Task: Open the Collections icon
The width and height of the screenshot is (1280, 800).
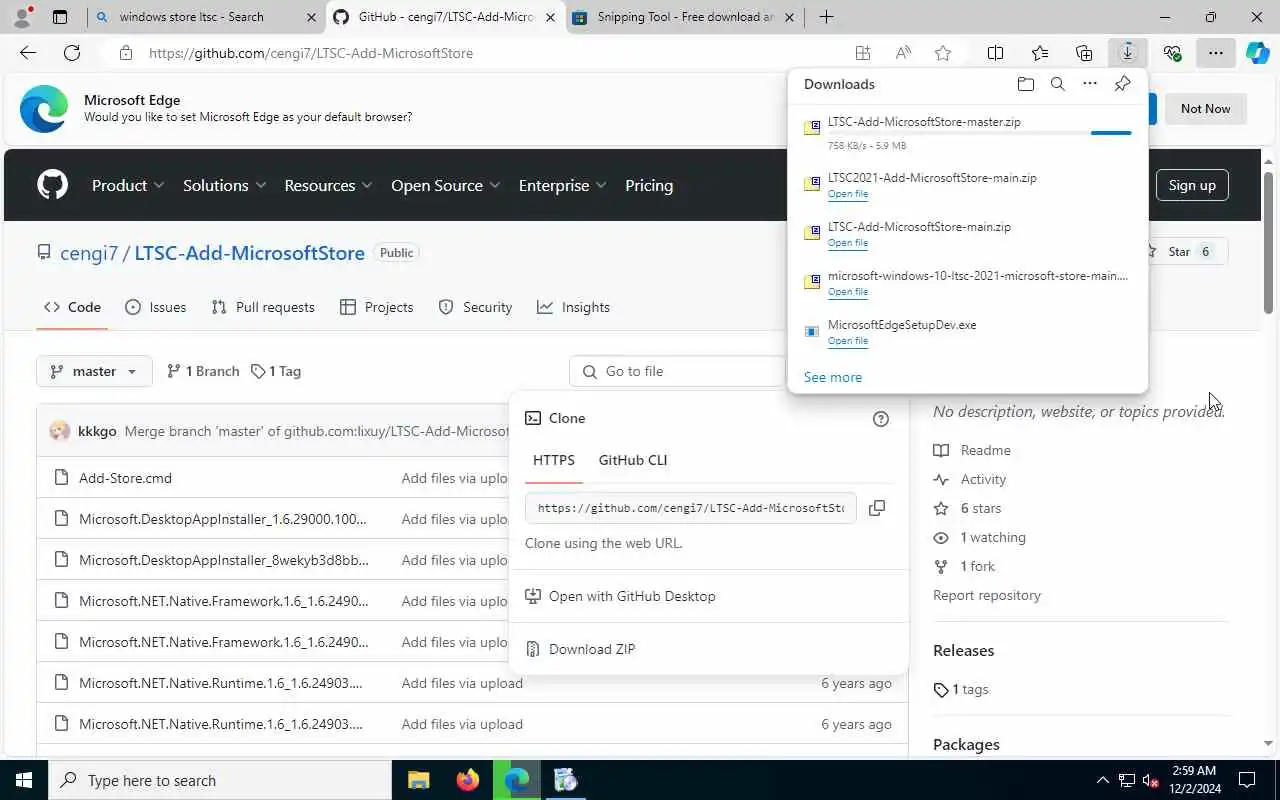Action: [1084, 53]
